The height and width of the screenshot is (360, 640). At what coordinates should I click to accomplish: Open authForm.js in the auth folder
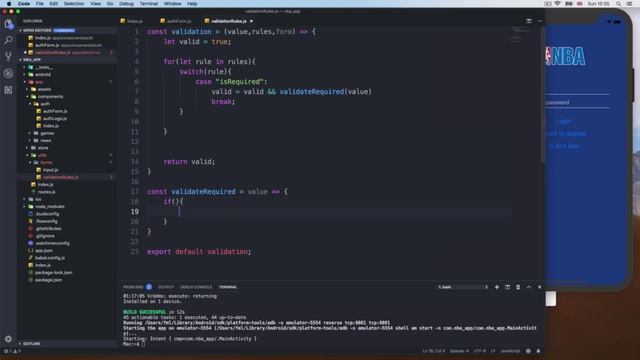pyautogui.click(x=55, y=111)
